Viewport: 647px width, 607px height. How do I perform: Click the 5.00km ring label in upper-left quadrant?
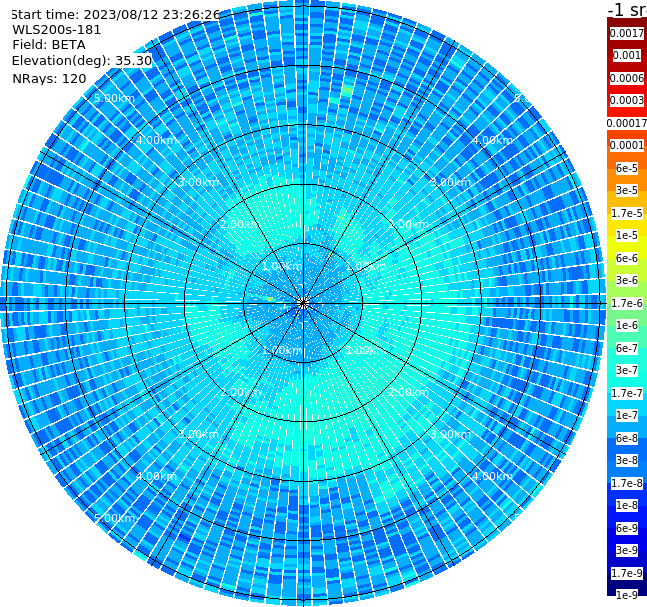[x=114, y=98]
